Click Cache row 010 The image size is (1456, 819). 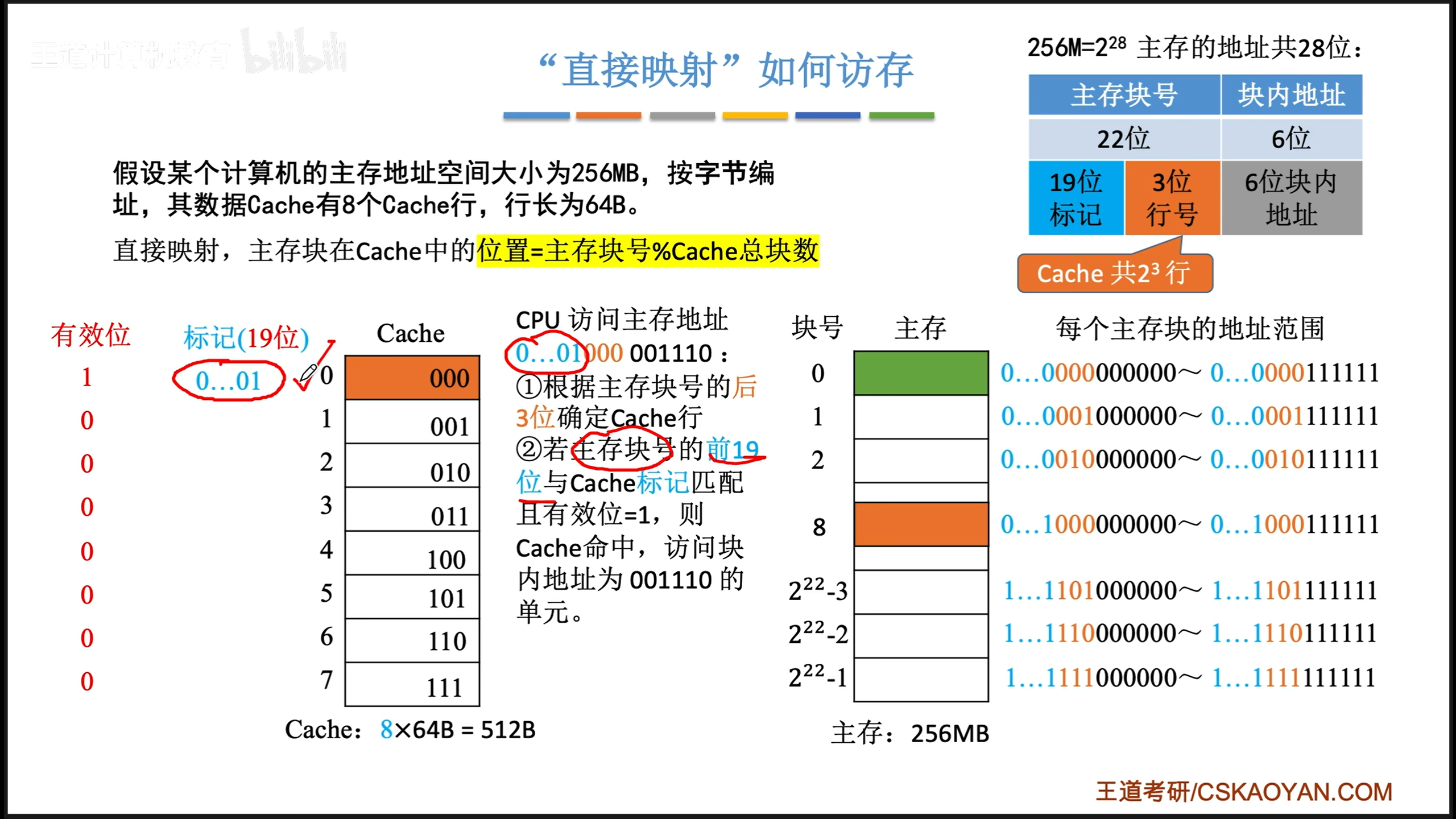tap(412, 466)
